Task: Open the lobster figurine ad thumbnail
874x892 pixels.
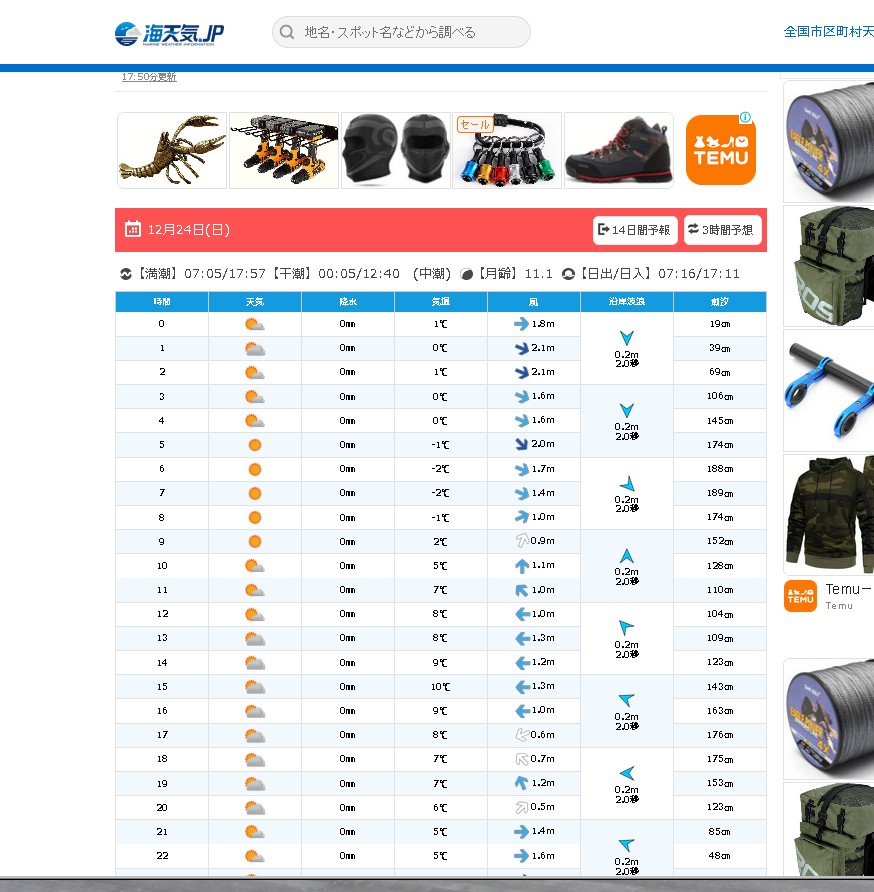Action: pos(172,150)
